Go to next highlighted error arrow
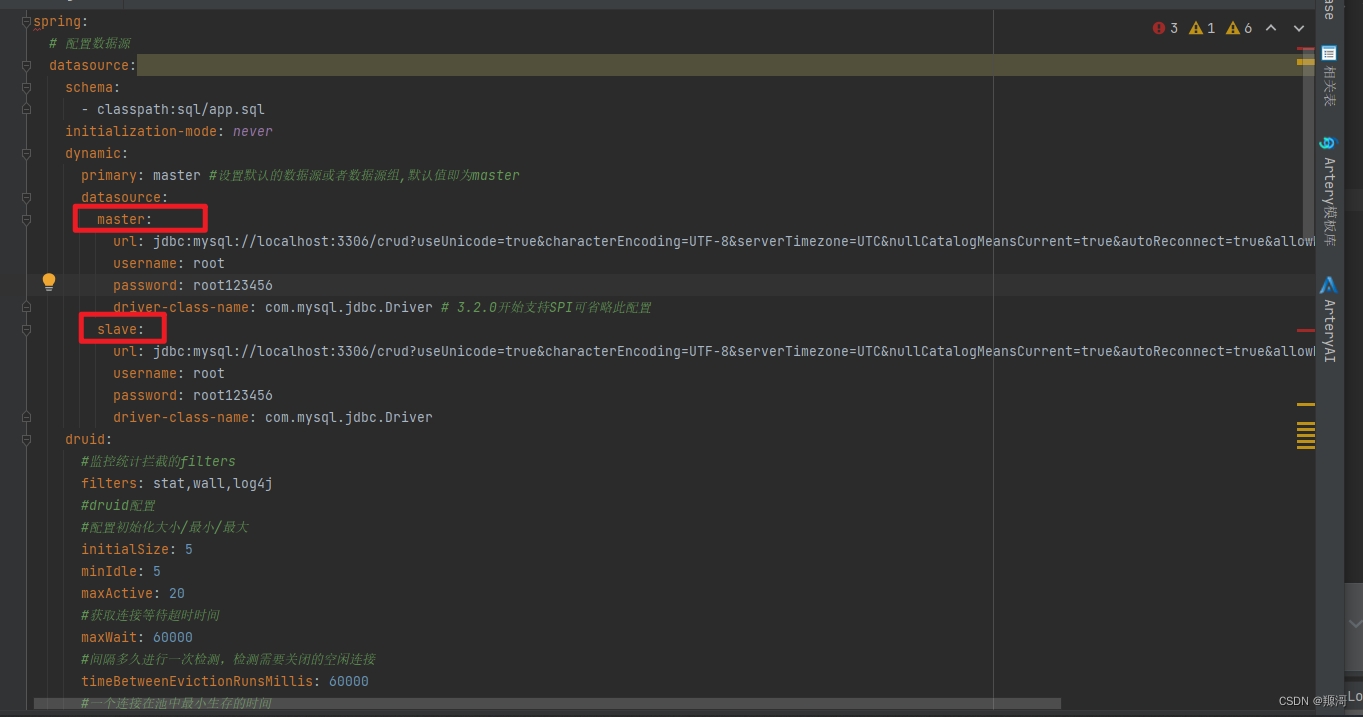The height and width of the screenshot is (717, 1363). [x=1299, y=28]
